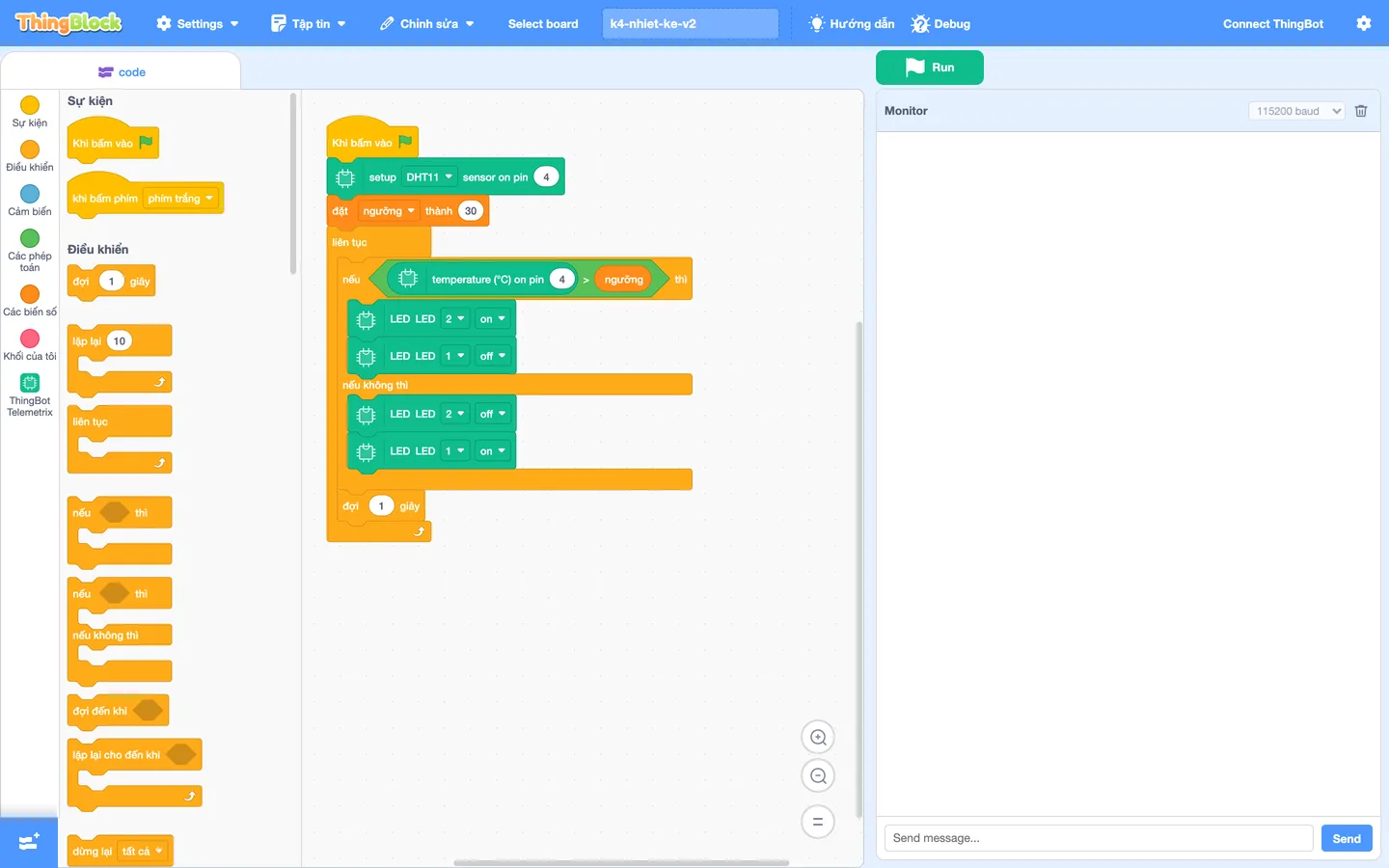The width and height of the screenshot is (1389, 868).
Task: Open the 115200 baud dropdown
Action: click(x=1296, y=111)
